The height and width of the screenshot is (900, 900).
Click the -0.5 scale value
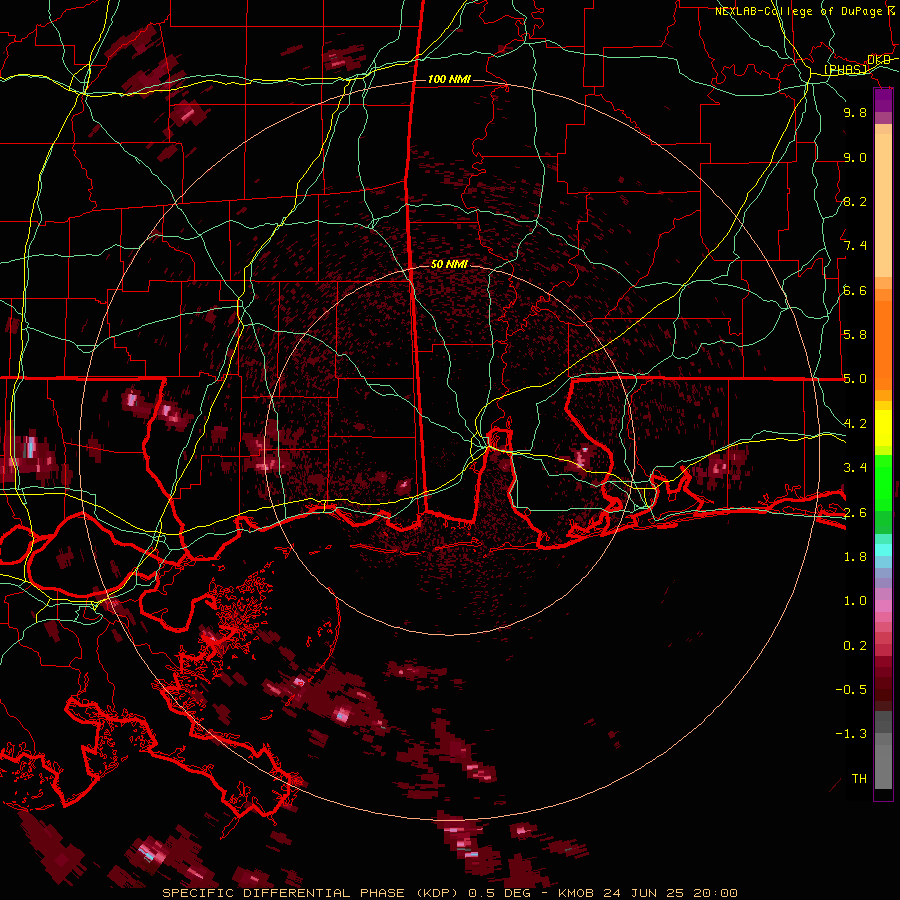coord(851,690)
